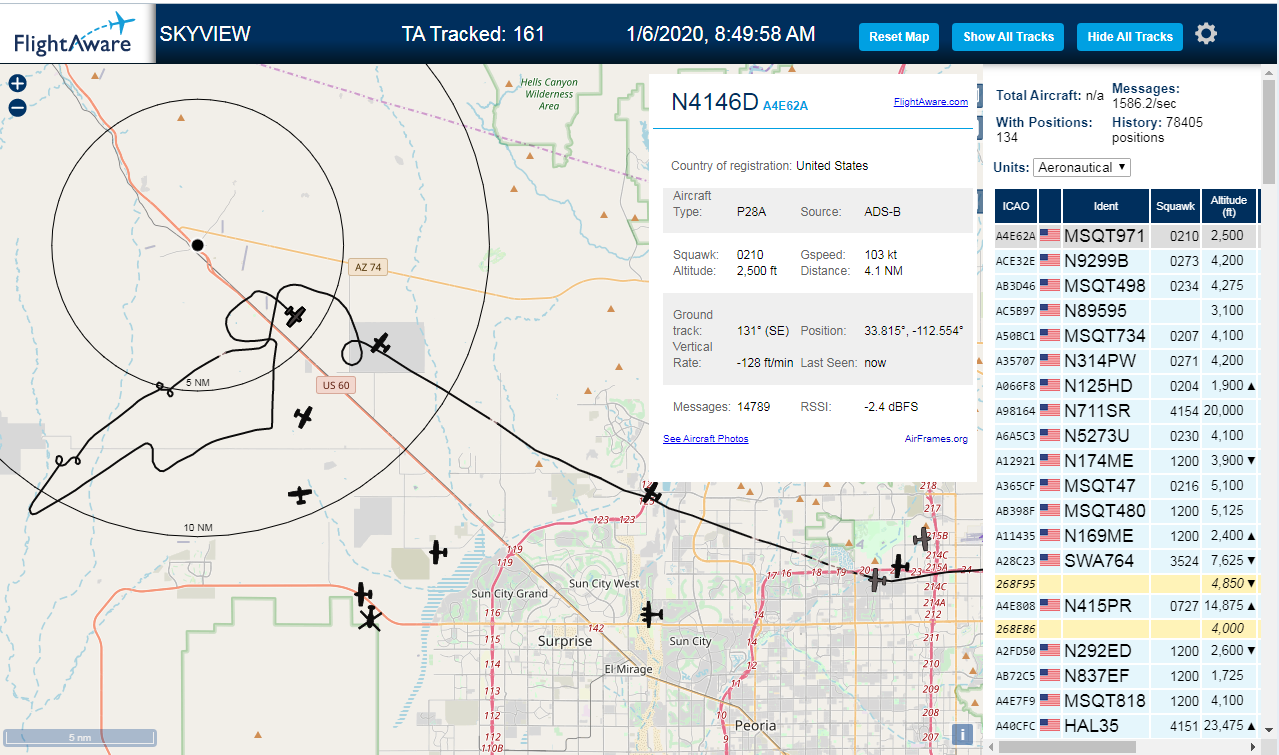This screenshot has height=755, width=1279.
Task: Select the MSQT480 row
Action: click(x=1126, y=511)
